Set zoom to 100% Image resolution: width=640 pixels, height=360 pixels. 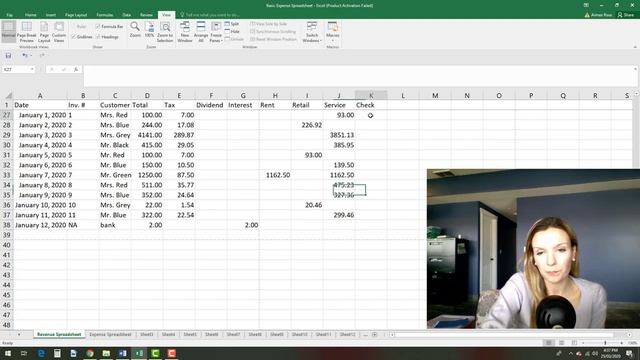pyautogui.click(x=149, y=30)
